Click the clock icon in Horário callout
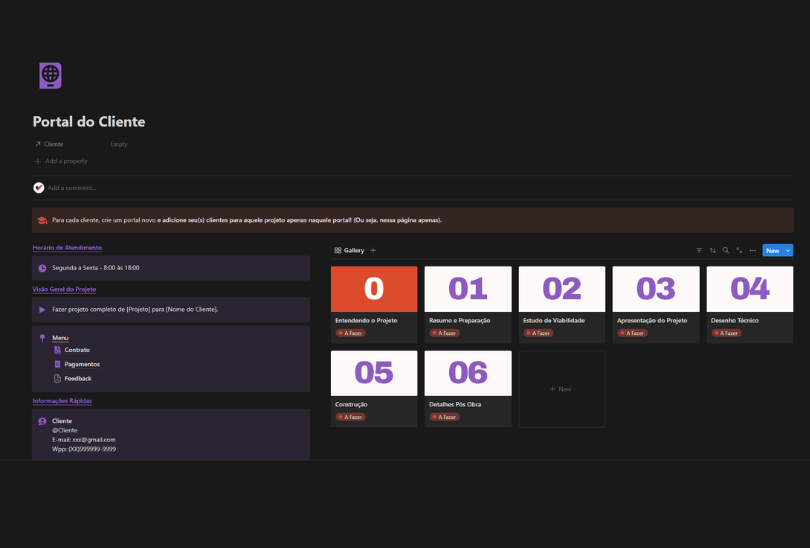Image resolution: width=810 pixels, height=548 pixels. point(42,268)
